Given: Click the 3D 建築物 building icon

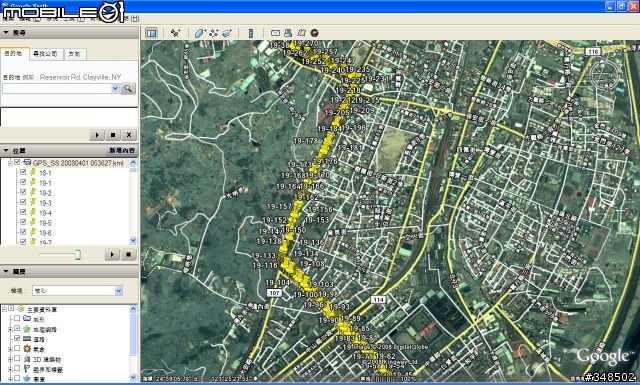Looking at the screenshot, I should [27, 359].
